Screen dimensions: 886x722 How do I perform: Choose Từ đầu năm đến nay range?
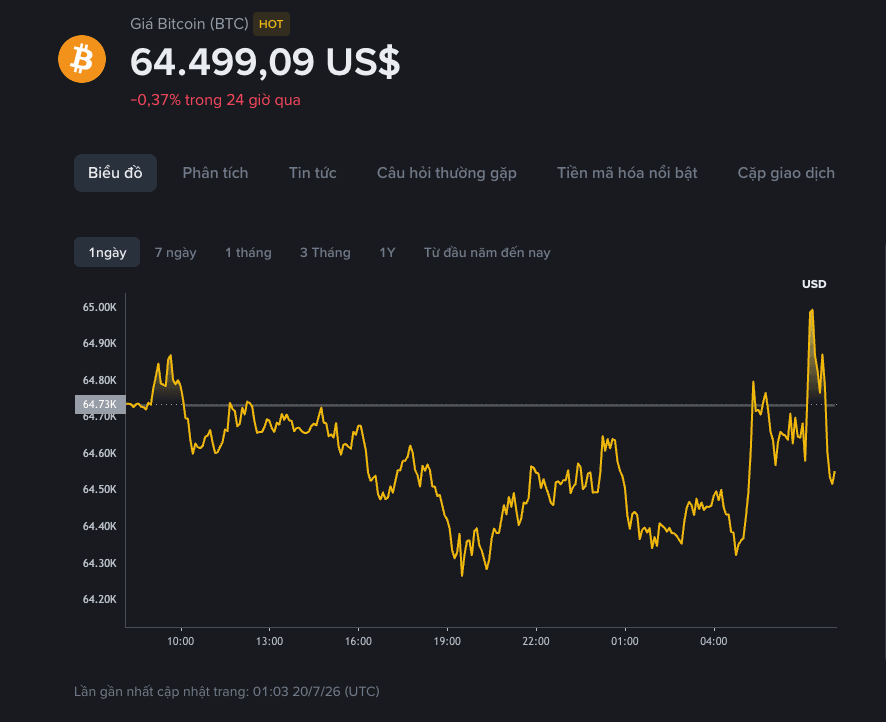(487, 253)
